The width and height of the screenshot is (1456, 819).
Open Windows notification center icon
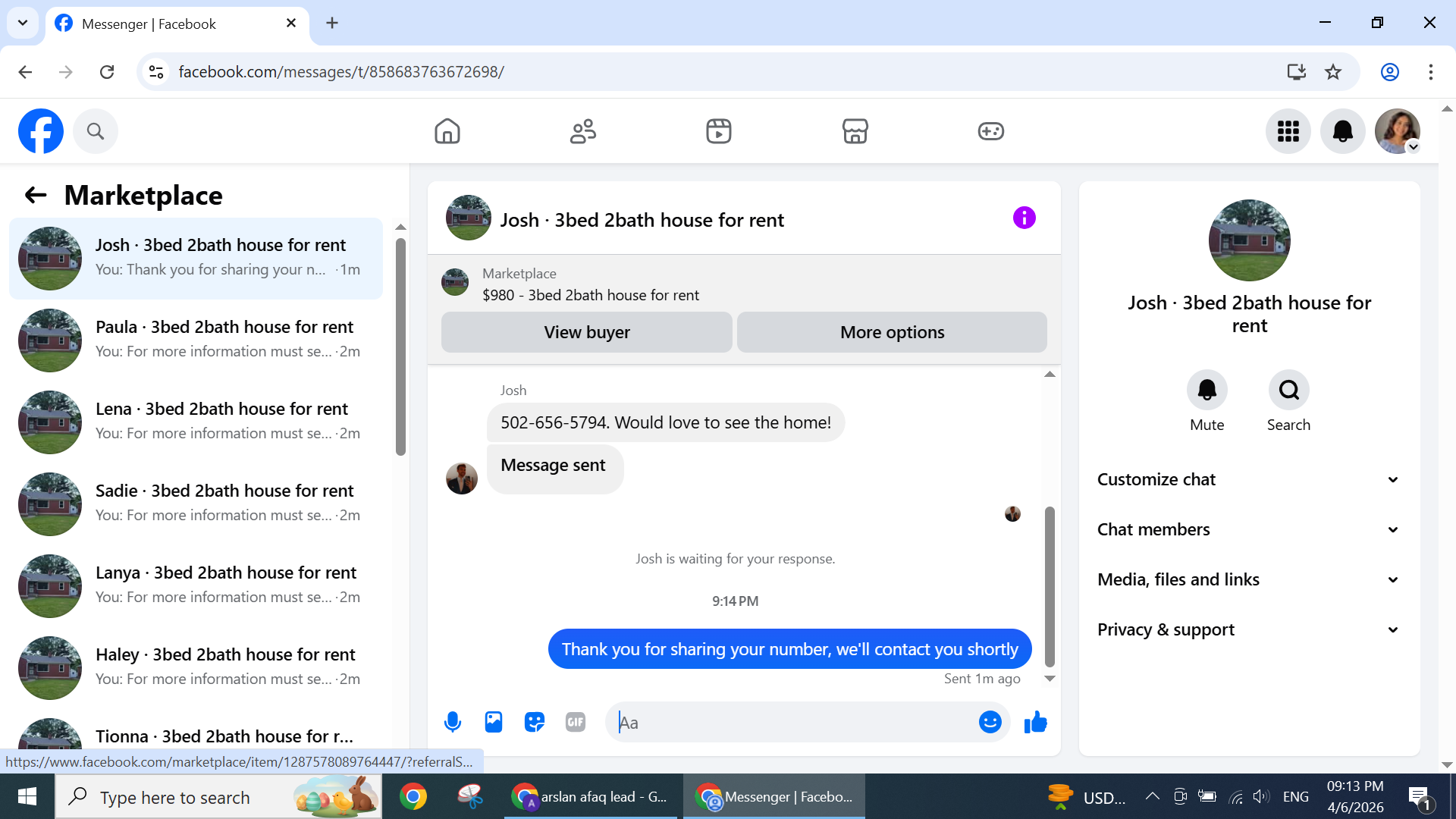(x=1420, y=798)
